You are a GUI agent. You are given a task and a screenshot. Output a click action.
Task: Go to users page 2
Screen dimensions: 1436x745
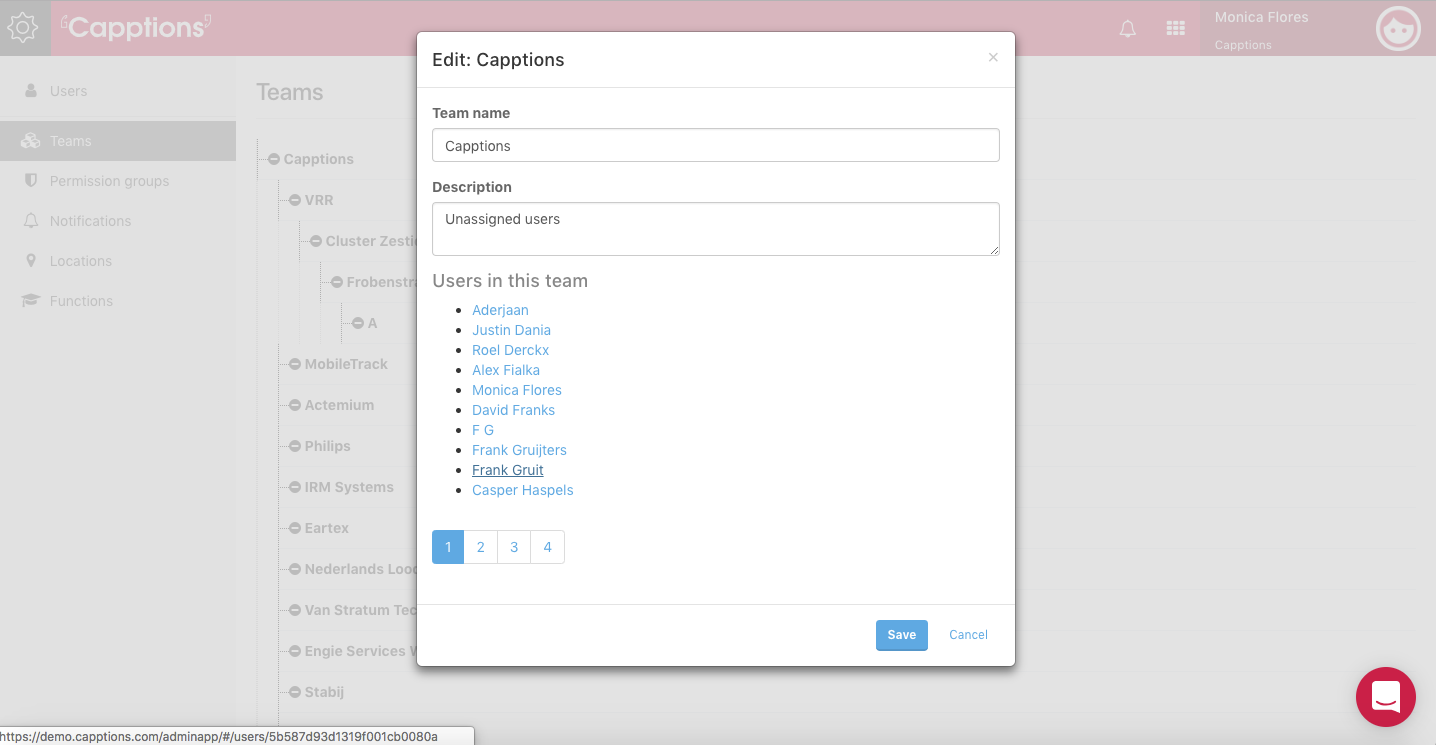tap(481, 547)
